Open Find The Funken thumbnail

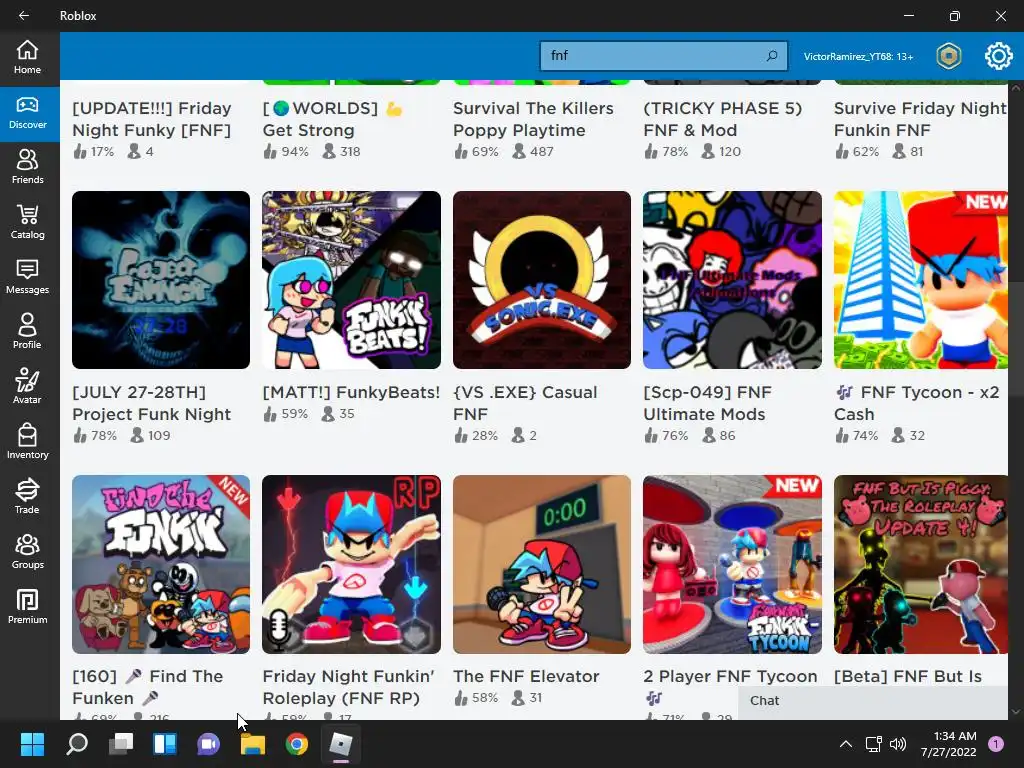point(161,564)
